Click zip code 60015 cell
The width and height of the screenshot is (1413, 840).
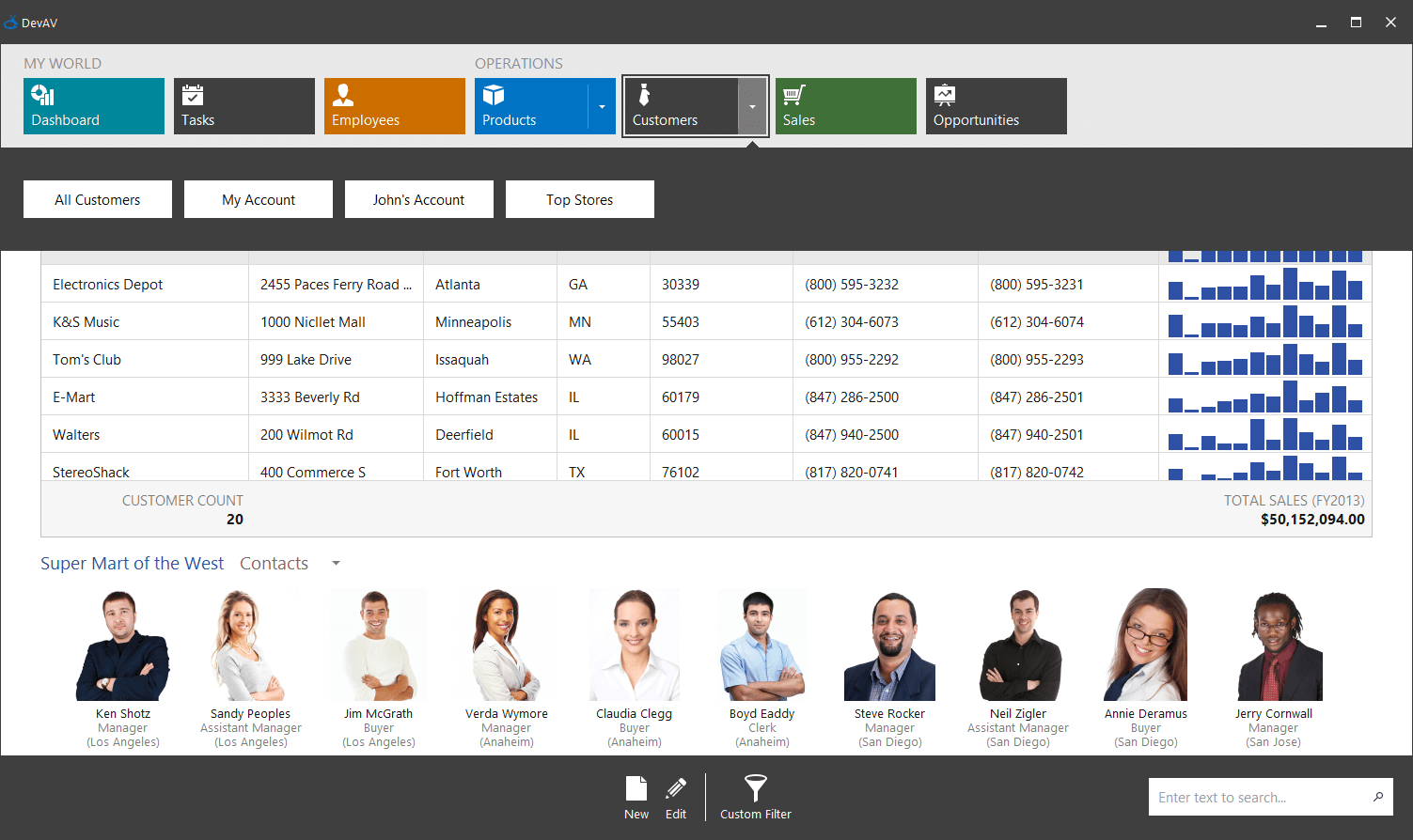(x=721, y=434)
